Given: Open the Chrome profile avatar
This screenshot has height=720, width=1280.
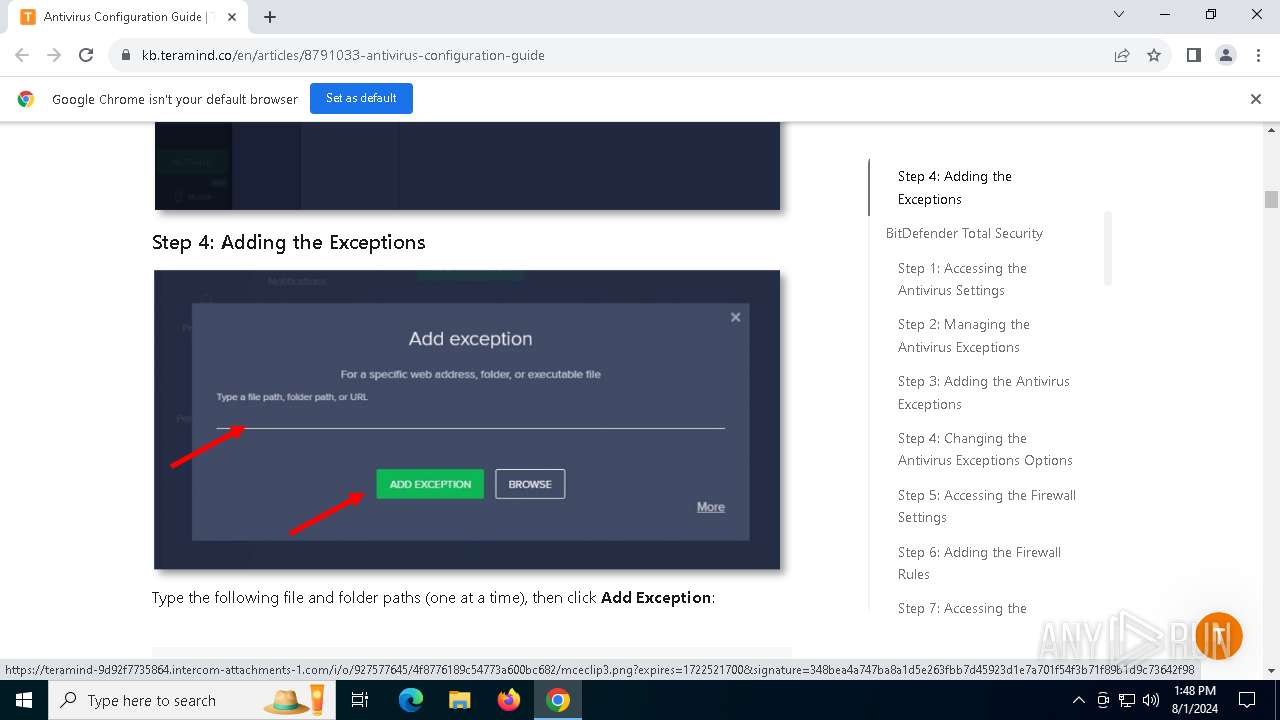Looking at the screenshot, I should tap(1226, 55).
